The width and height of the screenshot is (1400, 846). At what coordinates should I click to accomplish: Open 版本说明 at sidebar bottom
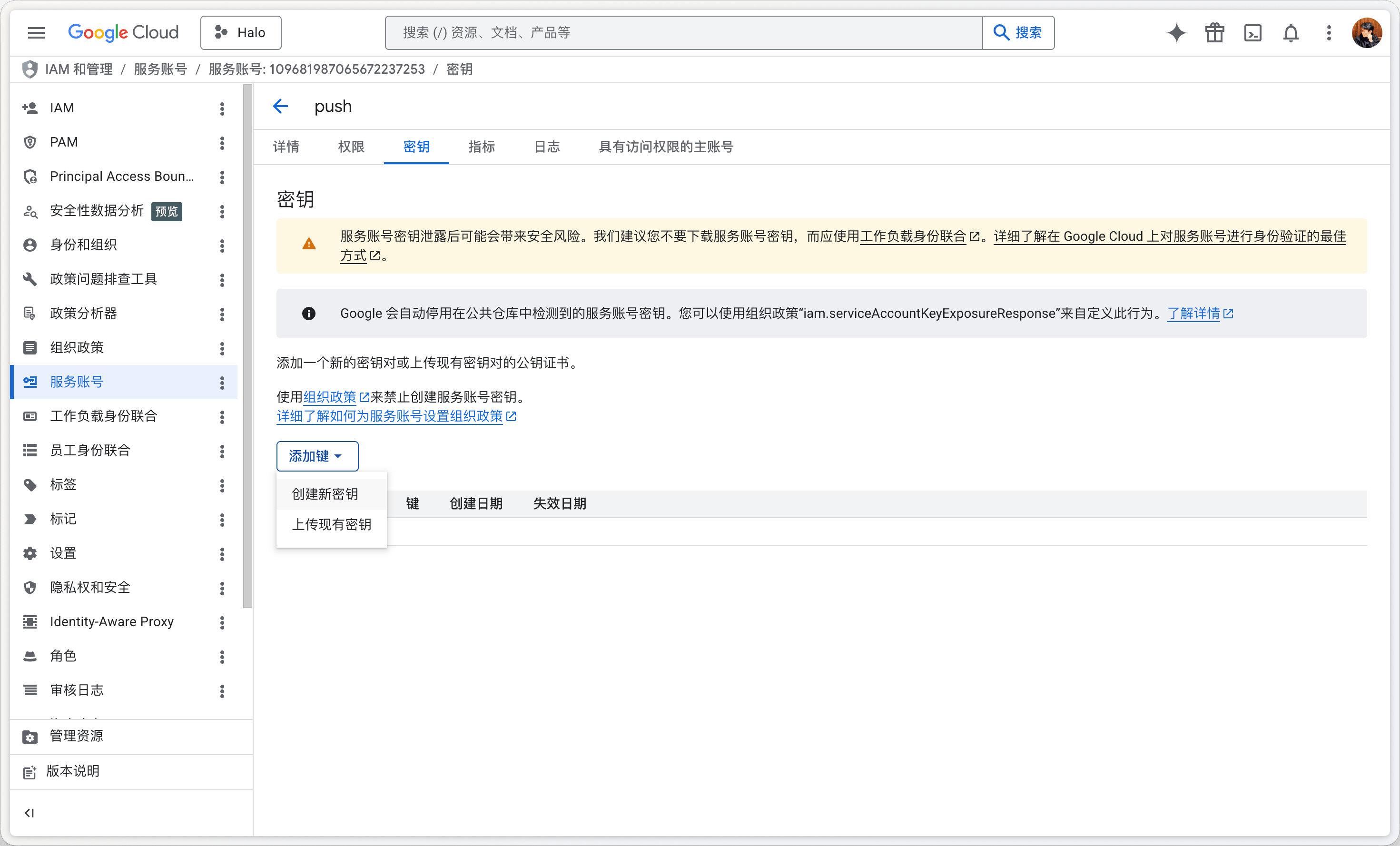[131, 772]
